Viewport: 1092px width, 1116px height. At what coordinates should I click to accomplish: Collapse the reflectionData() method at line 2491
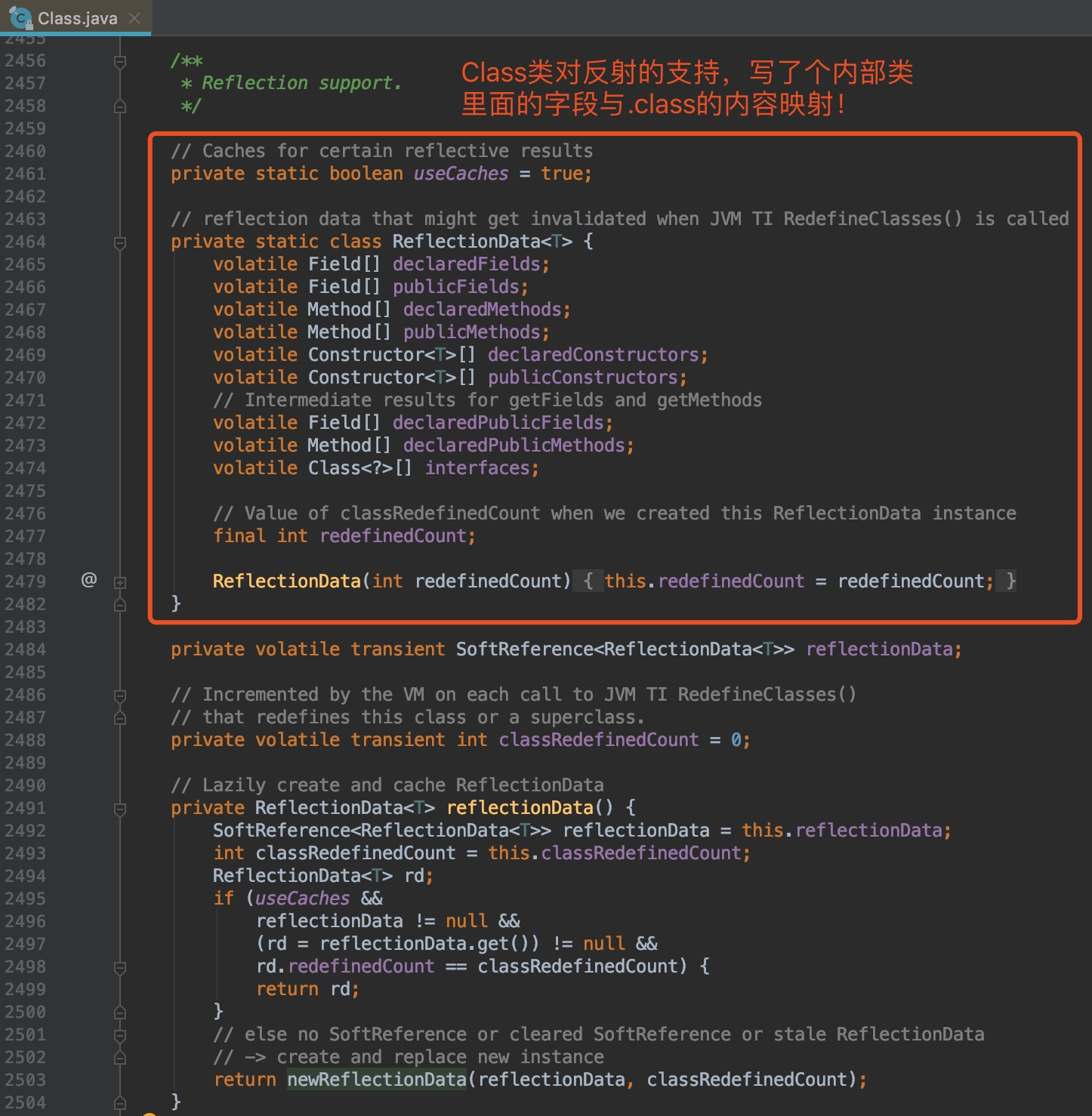pos(120,809)
